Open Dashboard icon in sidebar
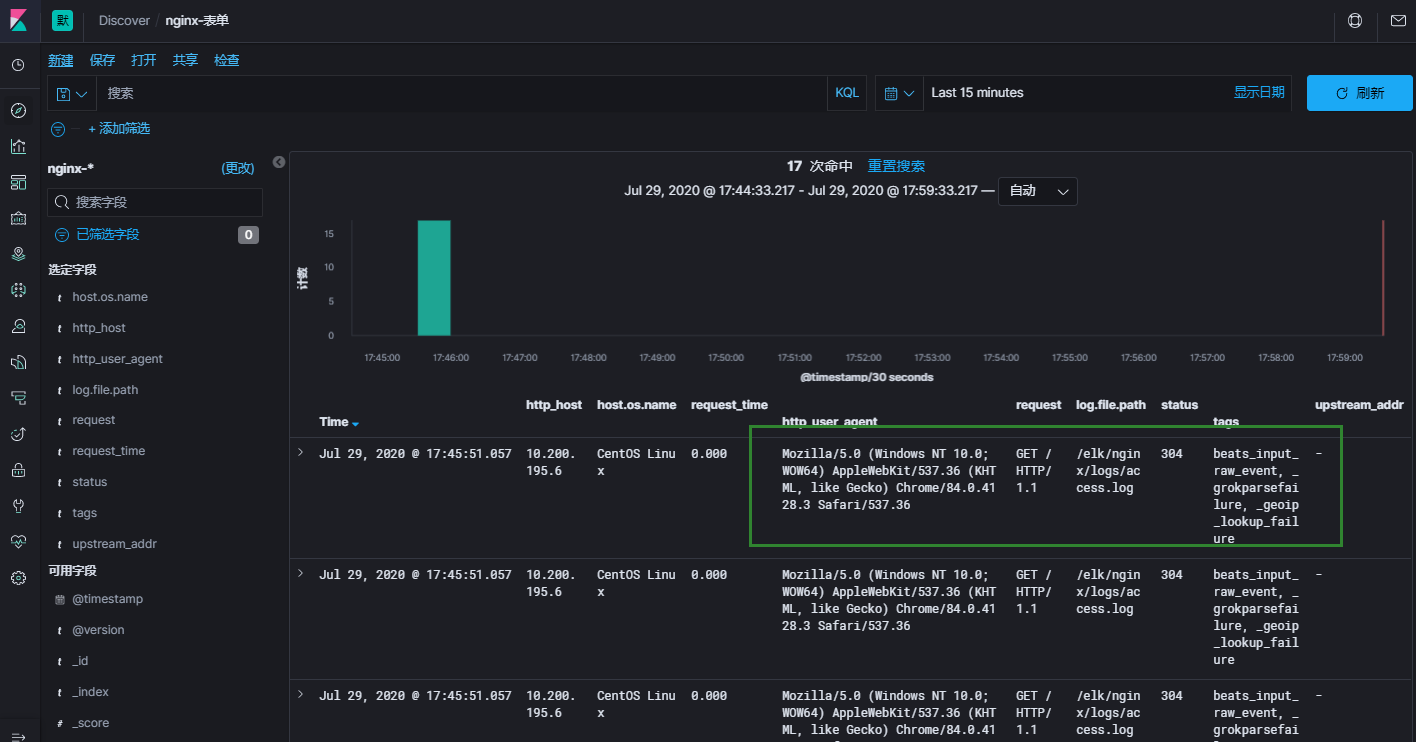 [18, 182]
